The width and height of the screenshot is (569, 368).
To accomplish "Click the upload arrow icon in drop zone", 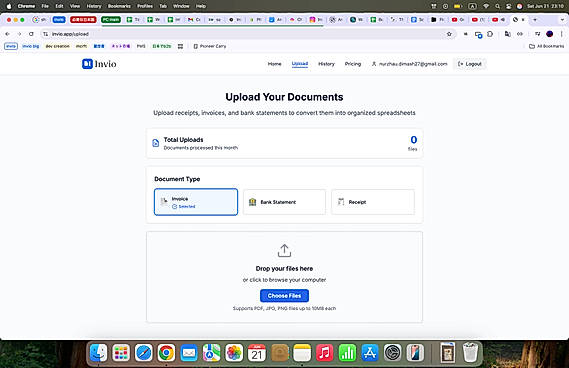I will [x=284, y=250].
